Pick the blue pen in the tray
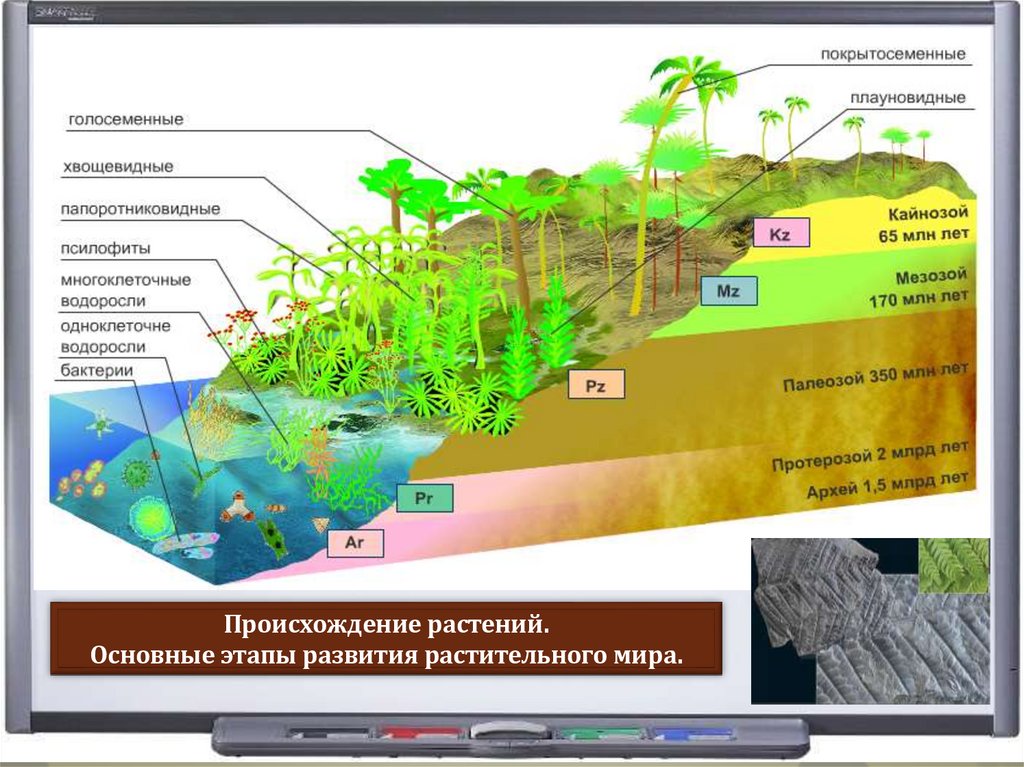 click(x=693, y=734)
